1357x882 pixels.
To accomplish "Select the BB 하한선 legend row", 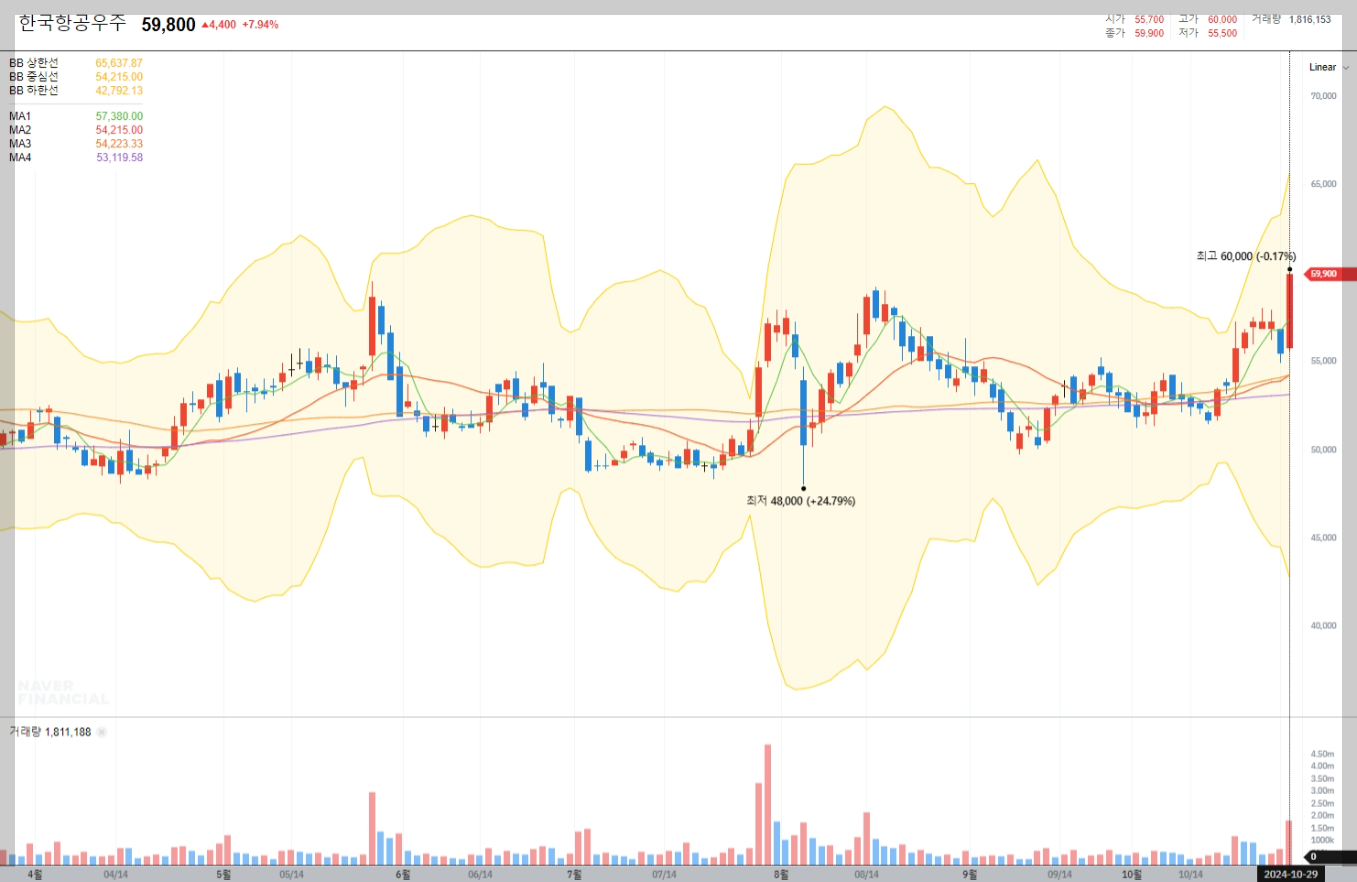I will 76,90.
